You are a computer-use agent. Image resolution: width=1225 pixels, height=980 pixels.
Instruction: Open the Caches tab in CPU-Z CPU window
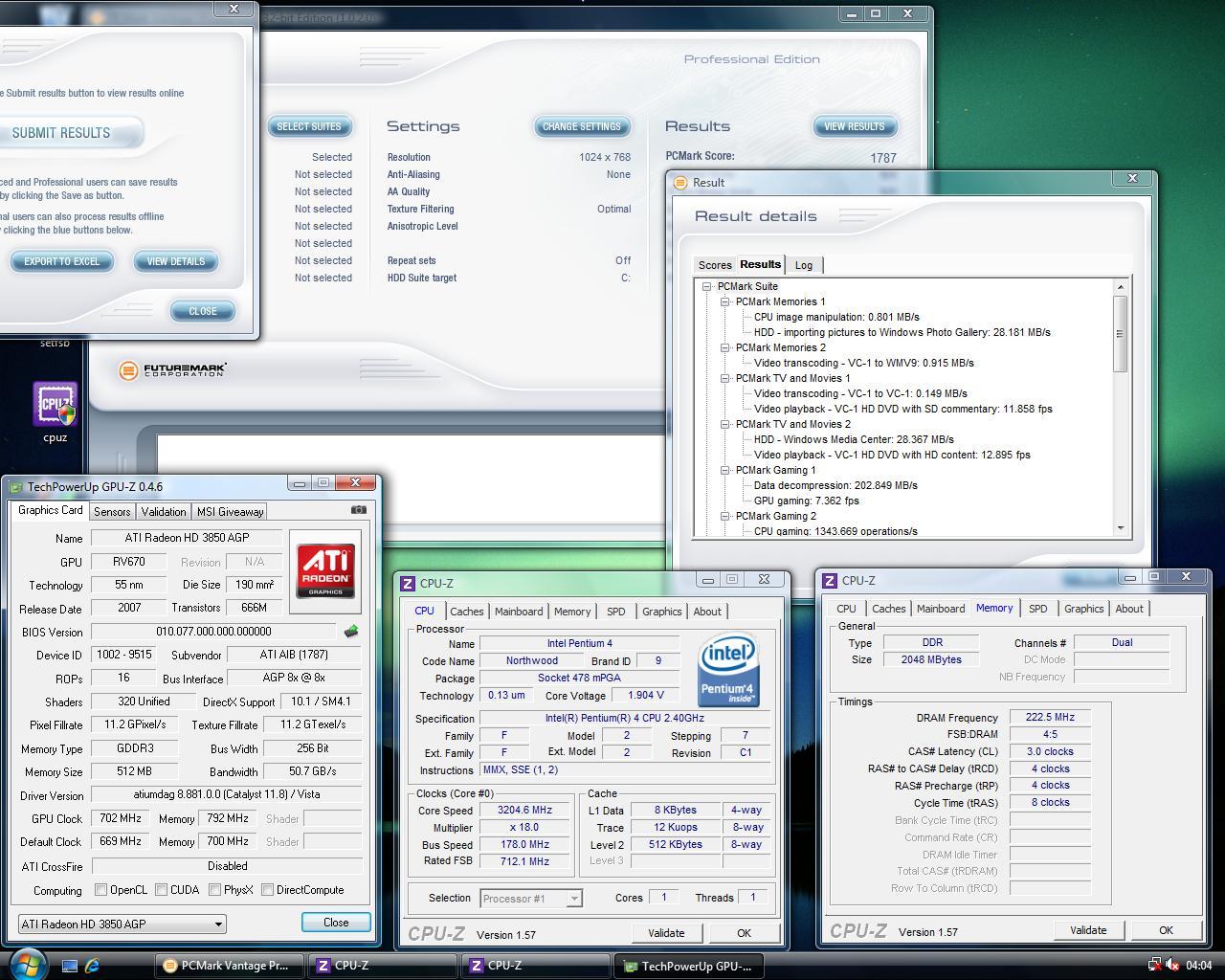click(467, 612)
